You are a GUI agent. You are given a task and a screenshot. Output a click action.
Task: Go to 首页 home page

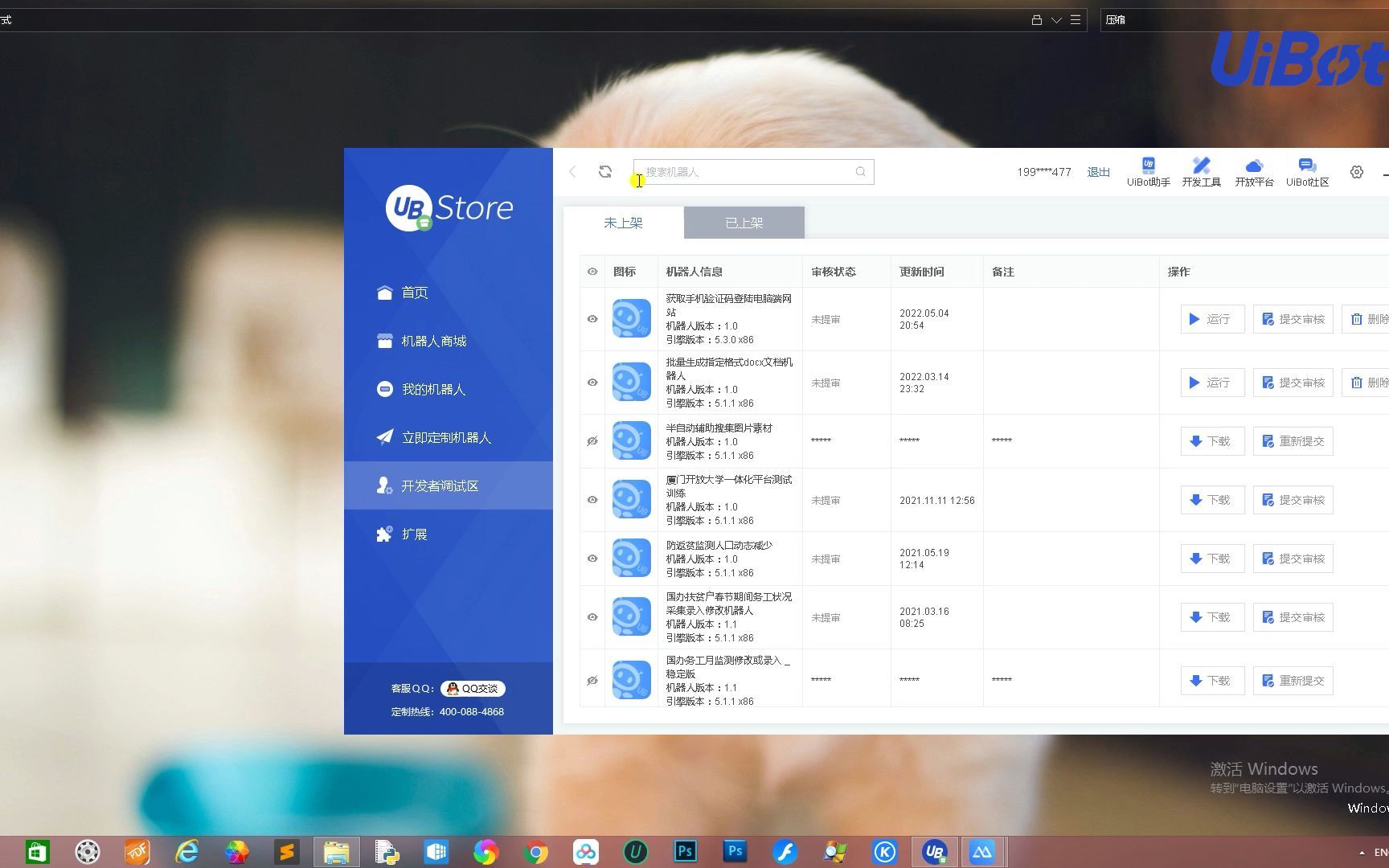pyautogui.click(x=449, y=293)
